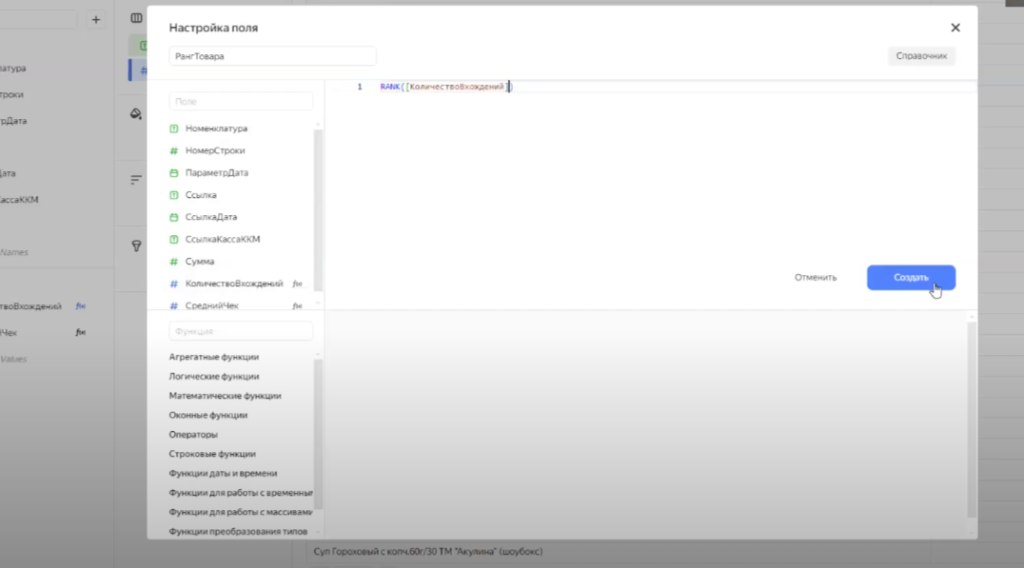The image size is (1024, 568).
Task: Expand Оконные функции category
Action: [208, 415]
